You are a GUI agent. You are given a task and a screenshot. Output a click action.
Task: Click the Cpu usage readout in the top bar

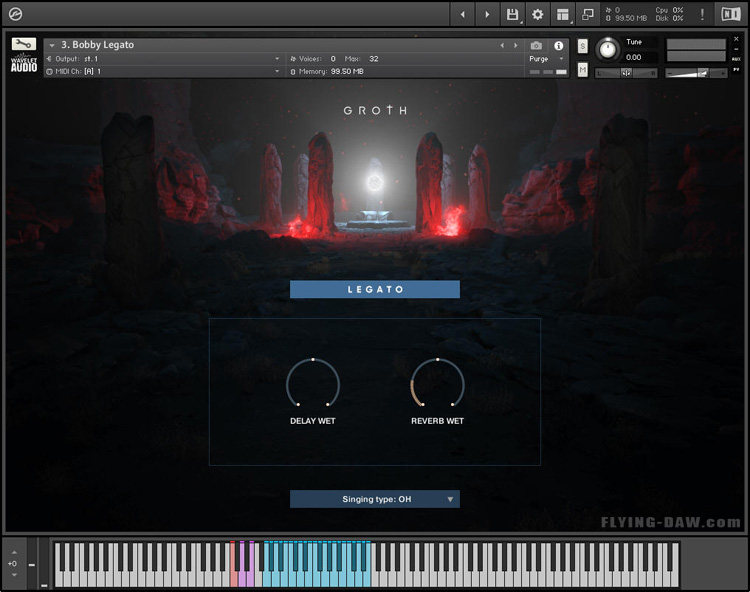669,10
